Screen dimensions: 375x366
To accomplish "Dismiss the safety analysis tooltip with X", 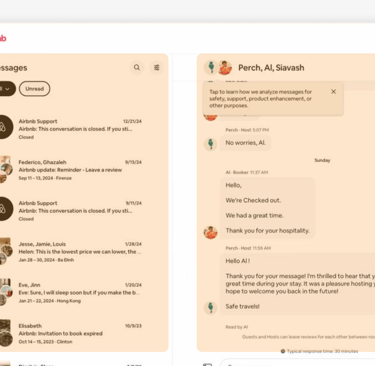I will (333, 92).
